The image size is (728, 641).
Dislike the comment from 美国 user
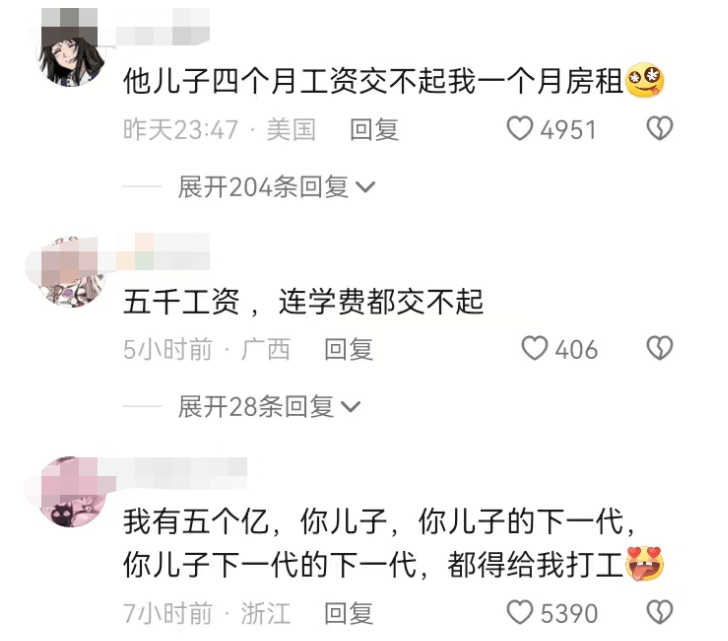point(660,129)
